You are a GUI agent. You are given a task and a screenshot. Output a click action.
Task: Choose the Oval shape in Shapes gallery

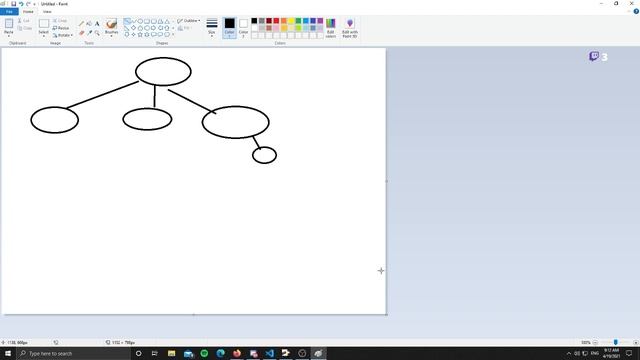click(140, 21)
